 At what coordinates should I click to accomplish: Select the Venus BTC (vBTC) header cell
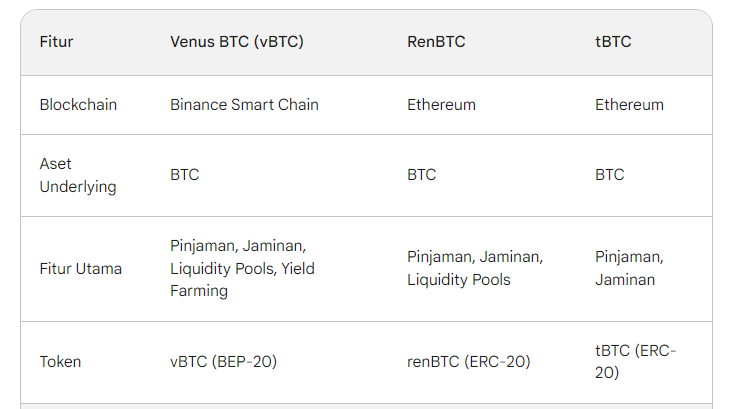pyautogui.click(x=237, y=42)
